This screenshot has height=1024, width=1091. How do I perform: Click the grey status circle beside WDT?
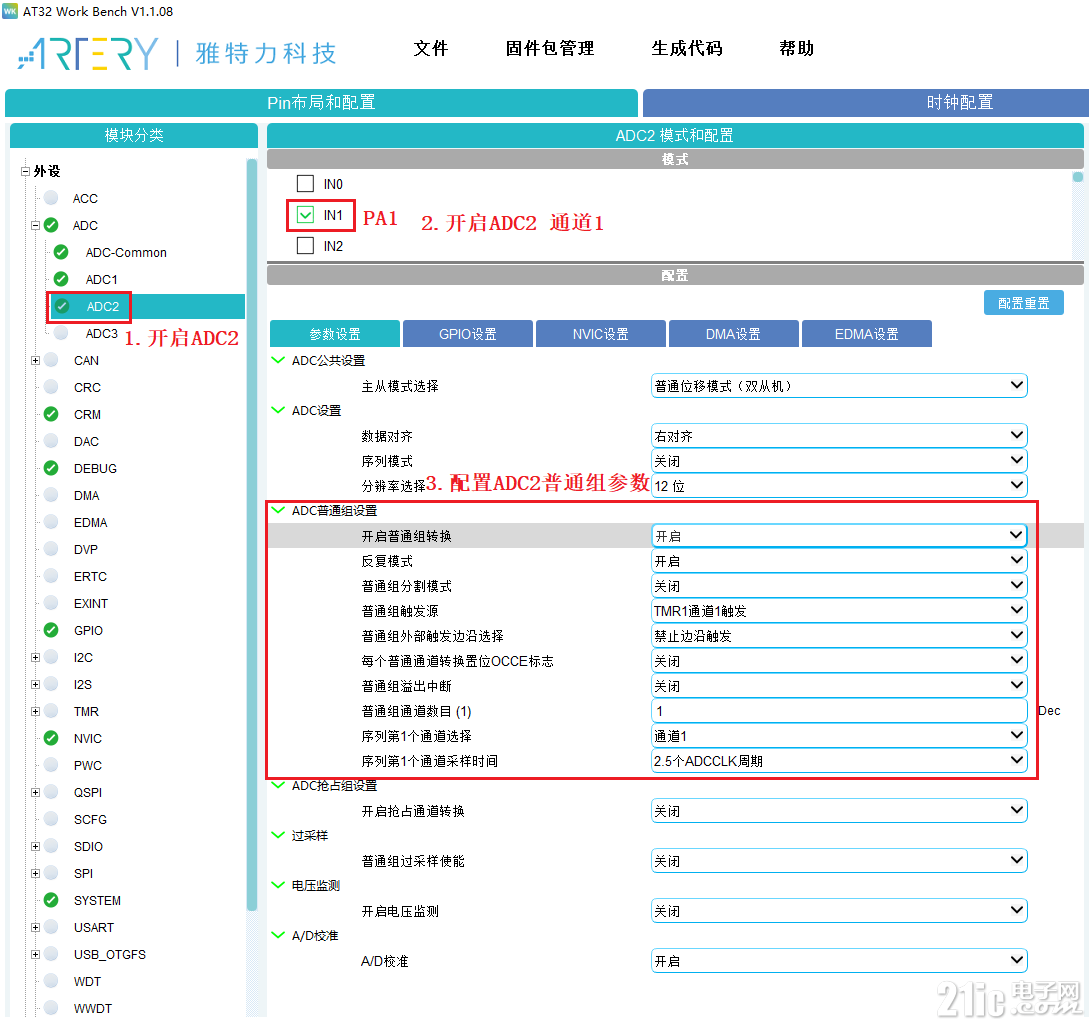coord(51,981)
